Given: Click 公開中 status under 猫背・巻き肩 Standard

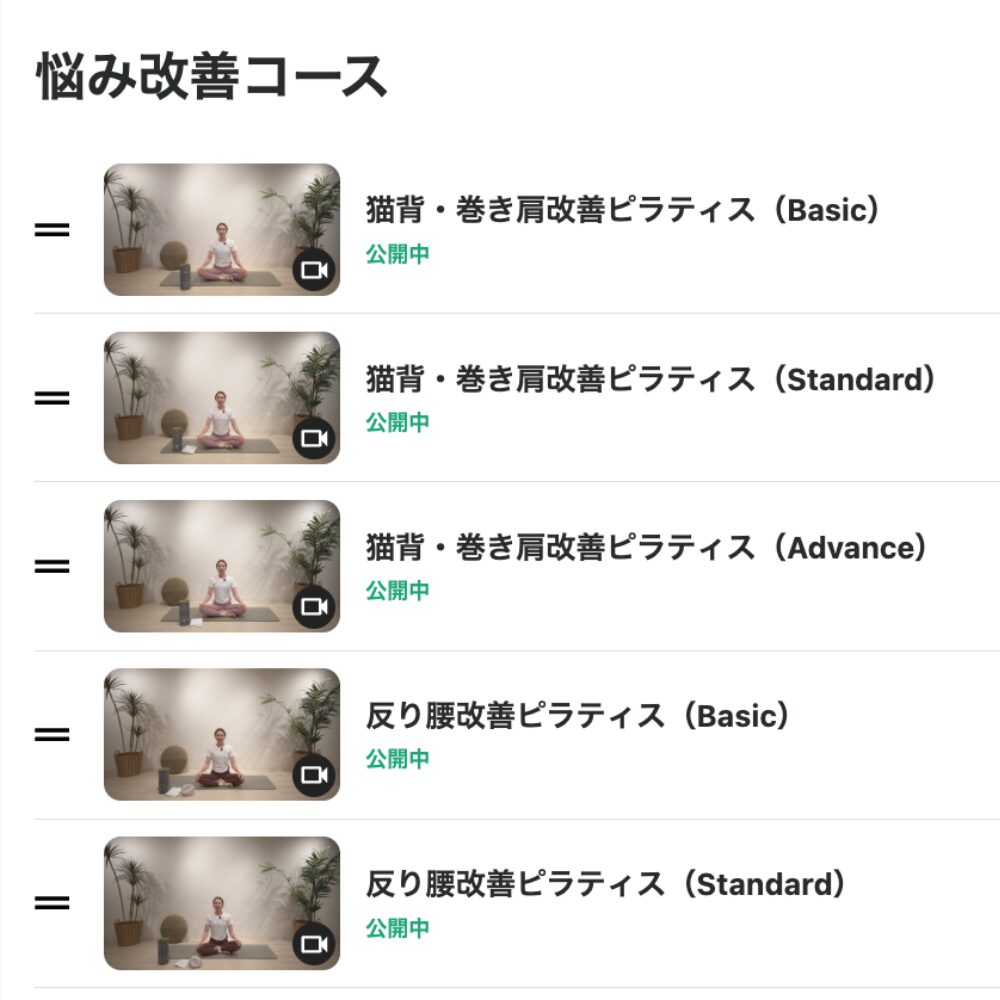Looking at the screenshot, I should coord(397,423).
